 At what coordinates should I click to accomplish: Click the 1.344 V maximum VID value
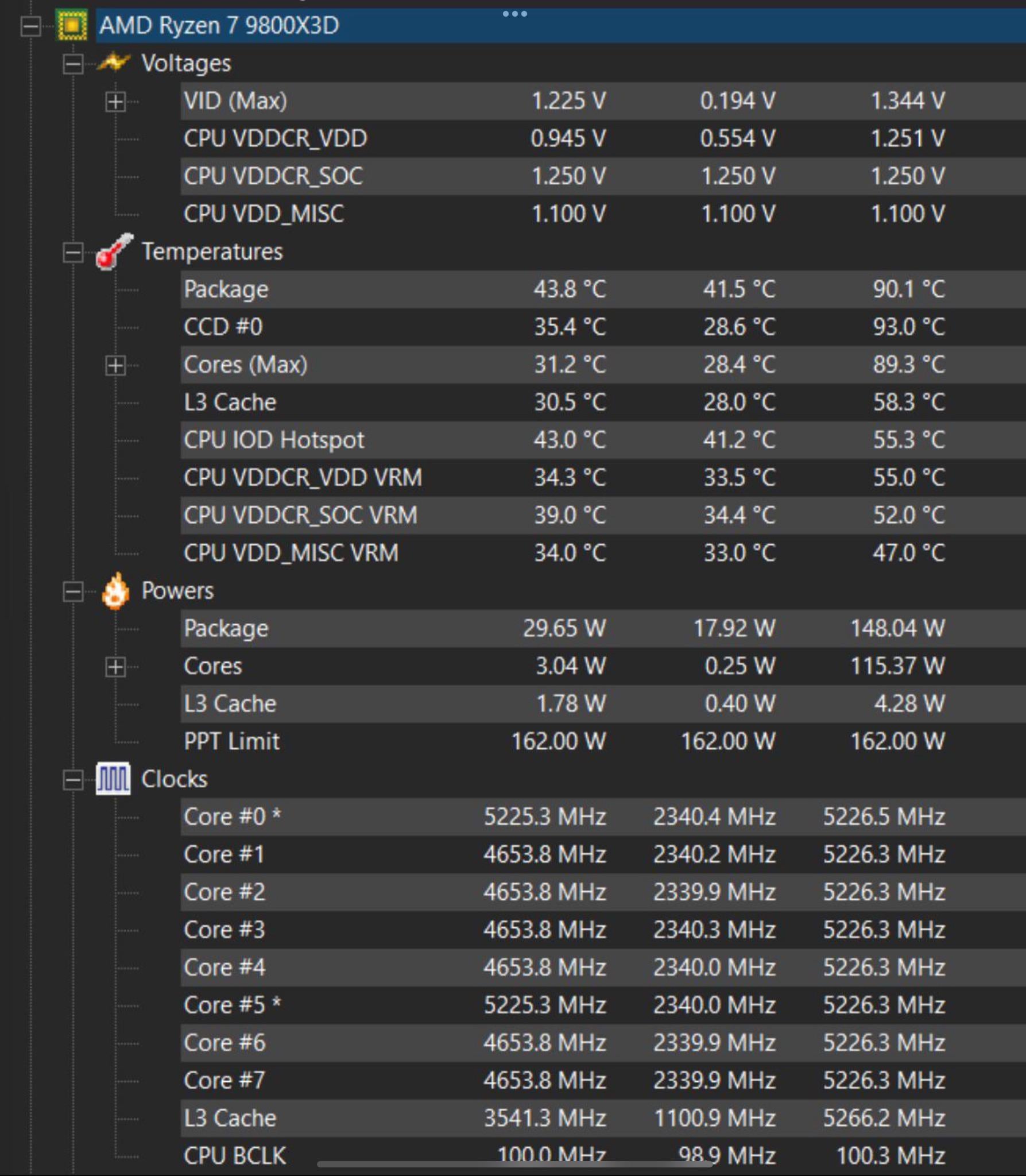pyautogui.click(x=907, y=101)
